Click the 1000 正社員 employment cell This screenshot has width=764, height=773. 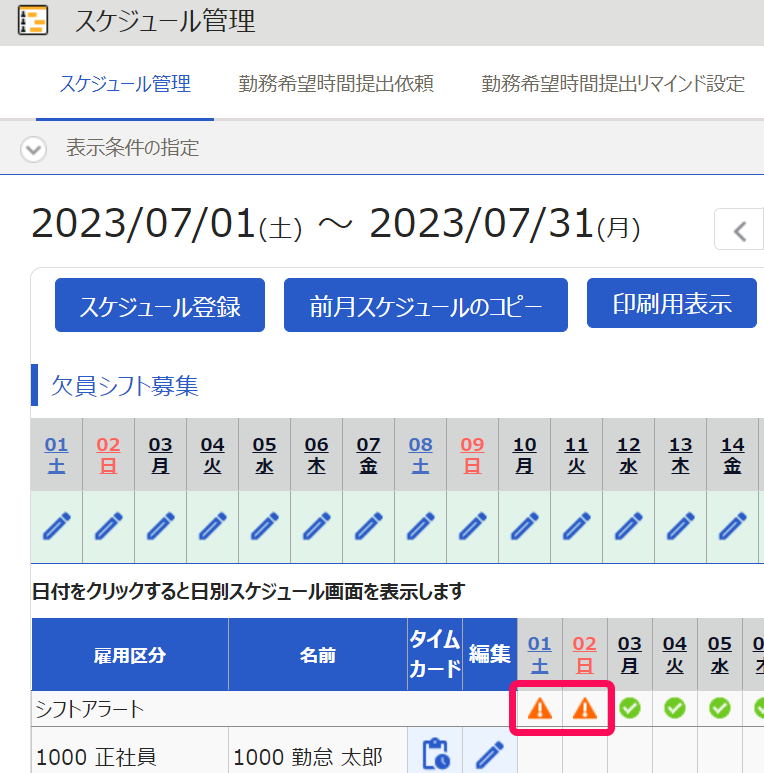[130, 750]
